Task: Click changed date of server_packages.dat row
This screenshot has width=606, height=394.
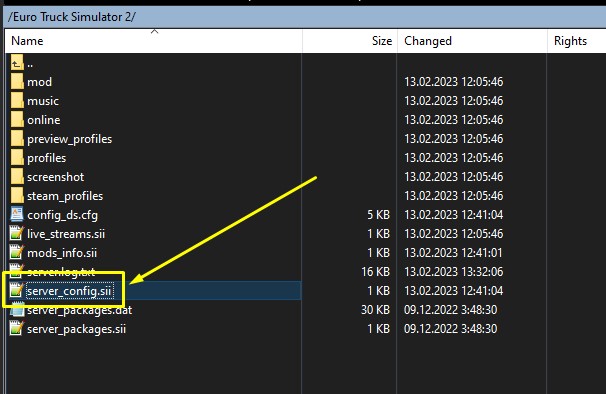Action: click(451, 309)
